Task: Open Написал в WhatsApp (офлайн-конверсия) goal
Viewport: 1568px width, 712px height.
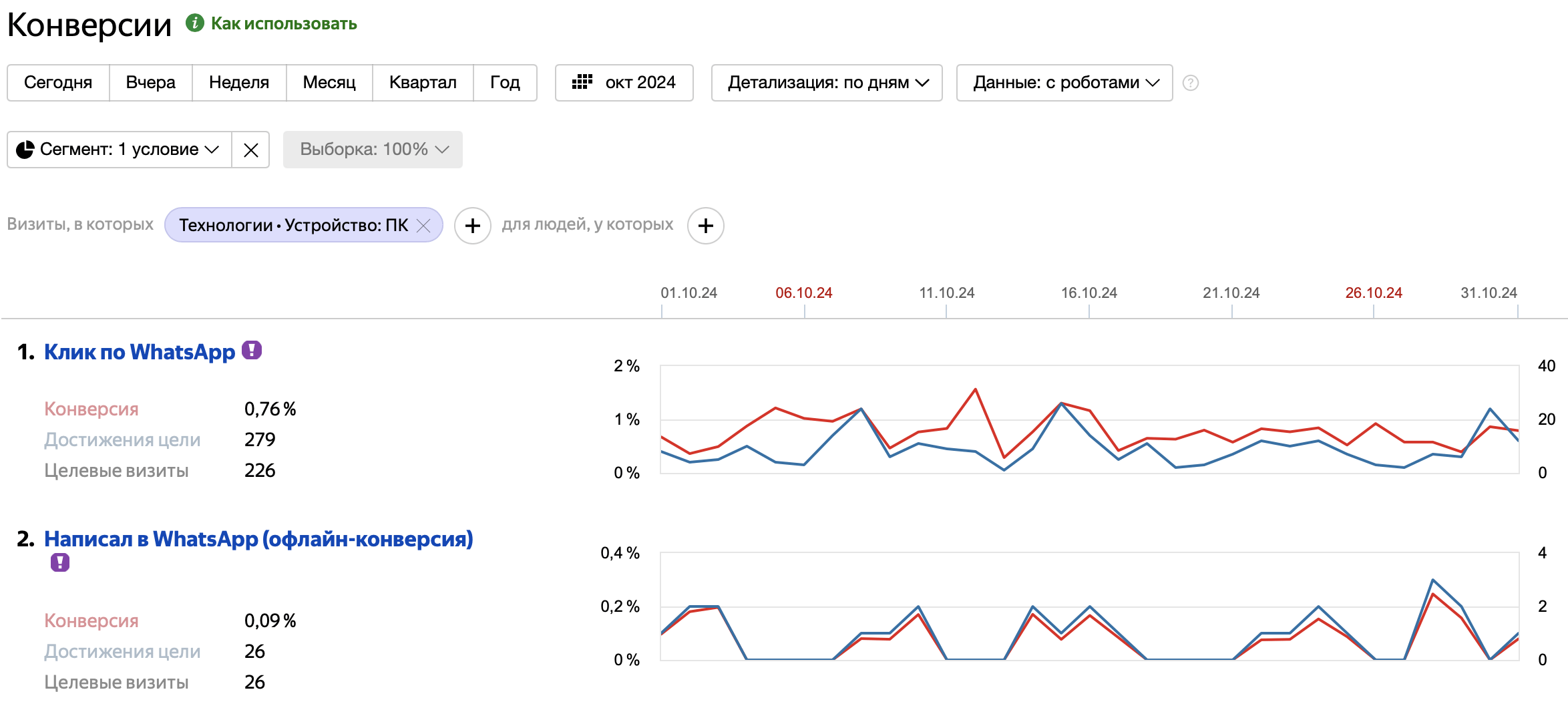Action: pyautogui.click(x=258, y=539)
